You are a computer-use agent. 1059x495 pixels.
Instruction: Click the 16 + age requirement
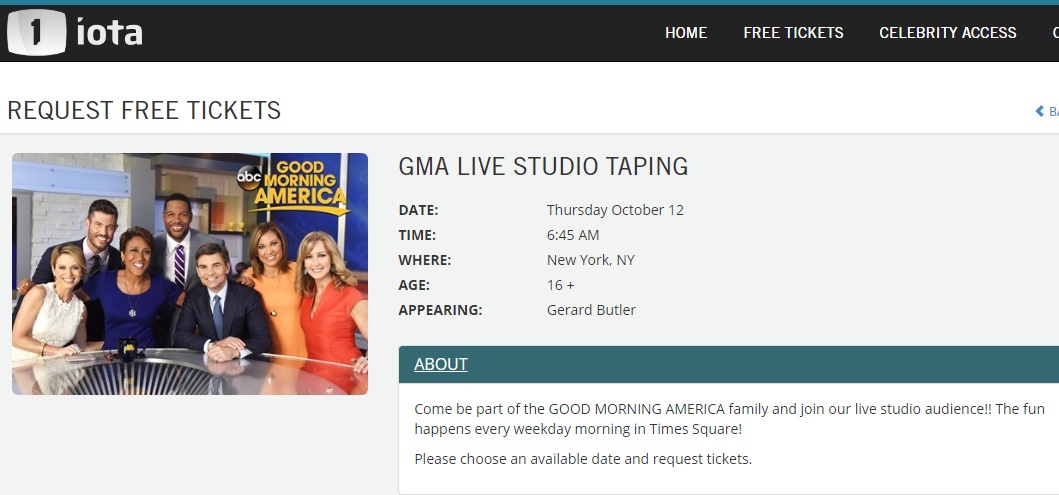pyautogui.click(x=561, y=285)
